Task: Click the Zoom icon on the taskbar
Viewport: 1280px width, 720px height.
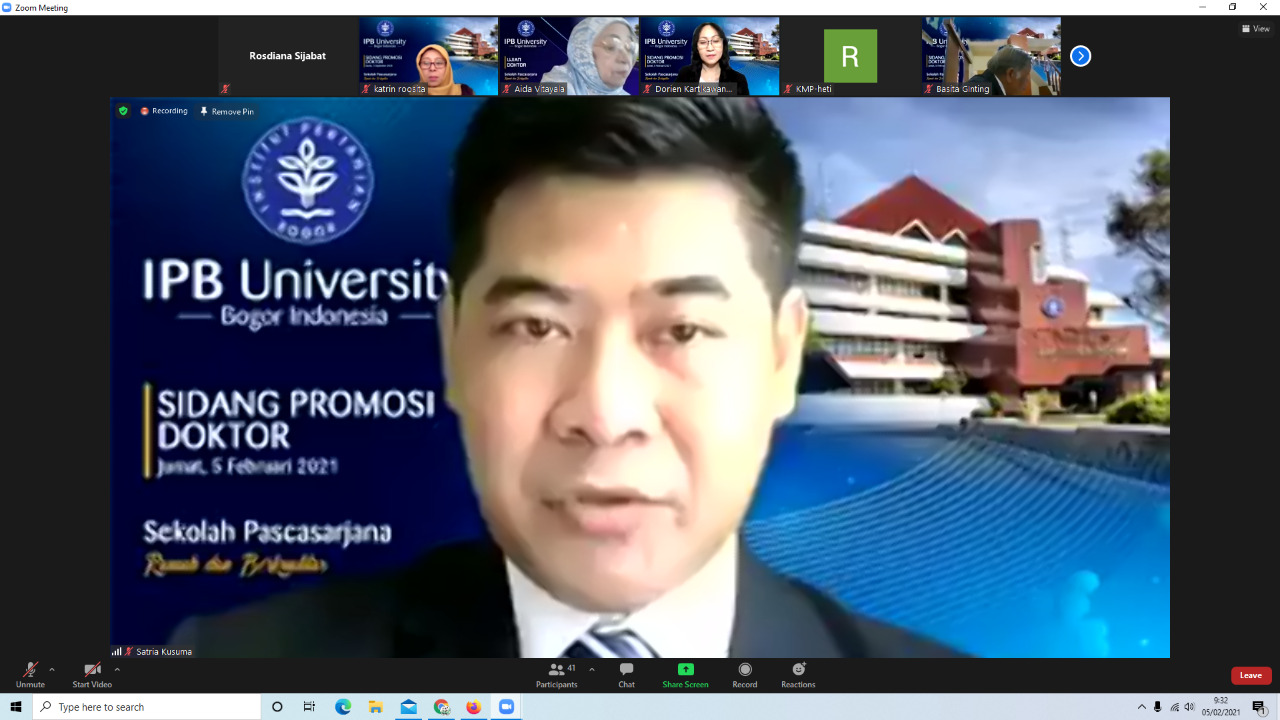Action: pyautogui.click(x=506, y=707)
